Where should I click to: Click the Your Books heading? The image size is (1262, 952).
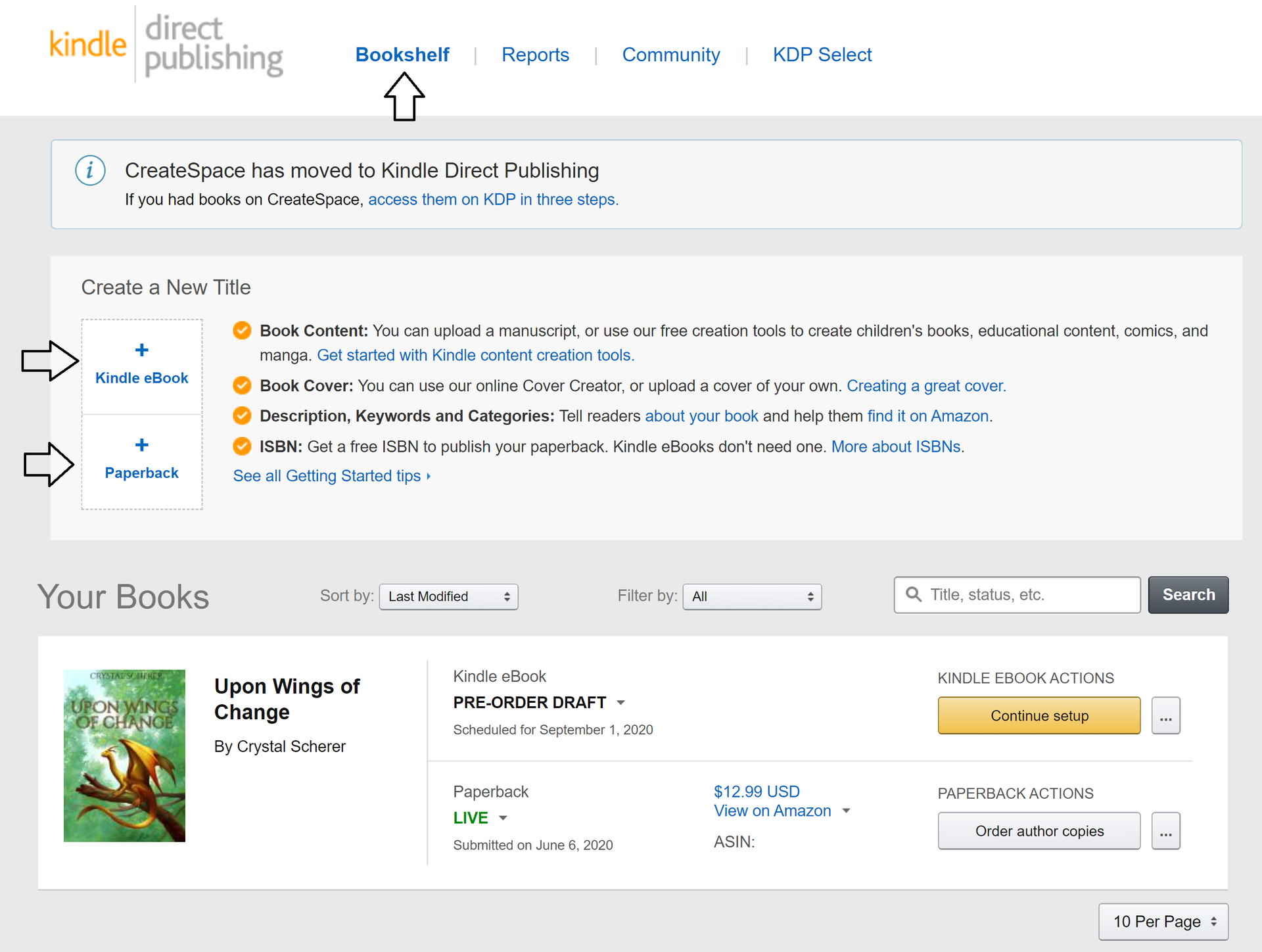pos(123,597)
